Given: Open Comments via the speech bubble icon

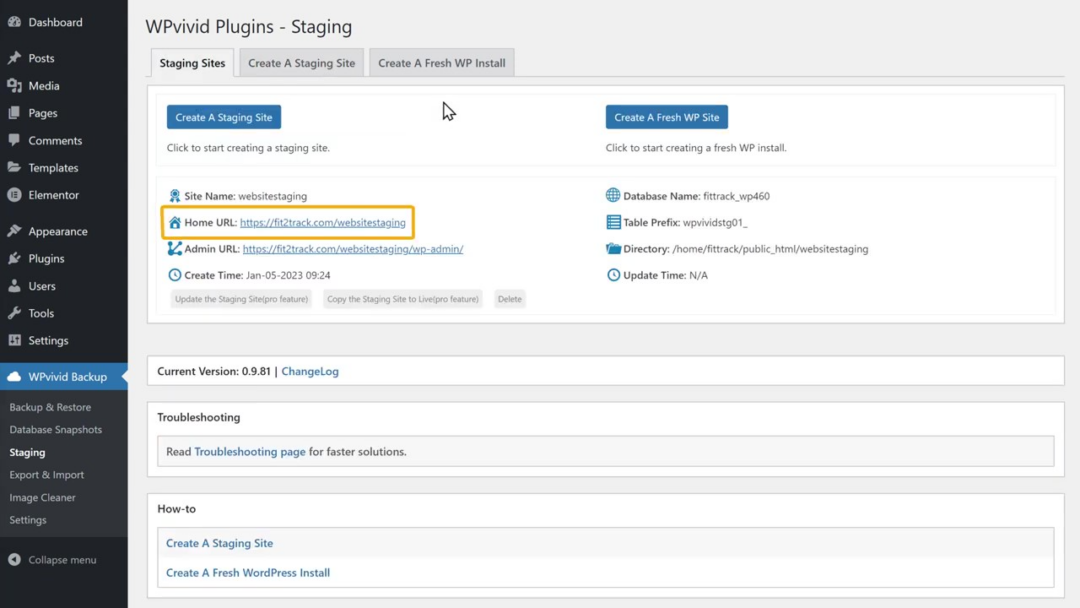Looking at the screenshot, I should [x=14, y=140].
